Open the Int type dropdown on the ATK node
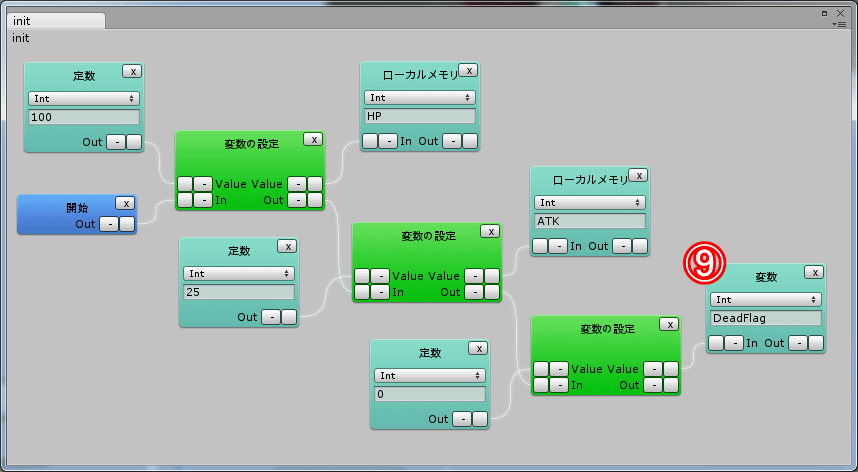The width and height of the screenshot is (858, 472). click(x=590, y=202)
